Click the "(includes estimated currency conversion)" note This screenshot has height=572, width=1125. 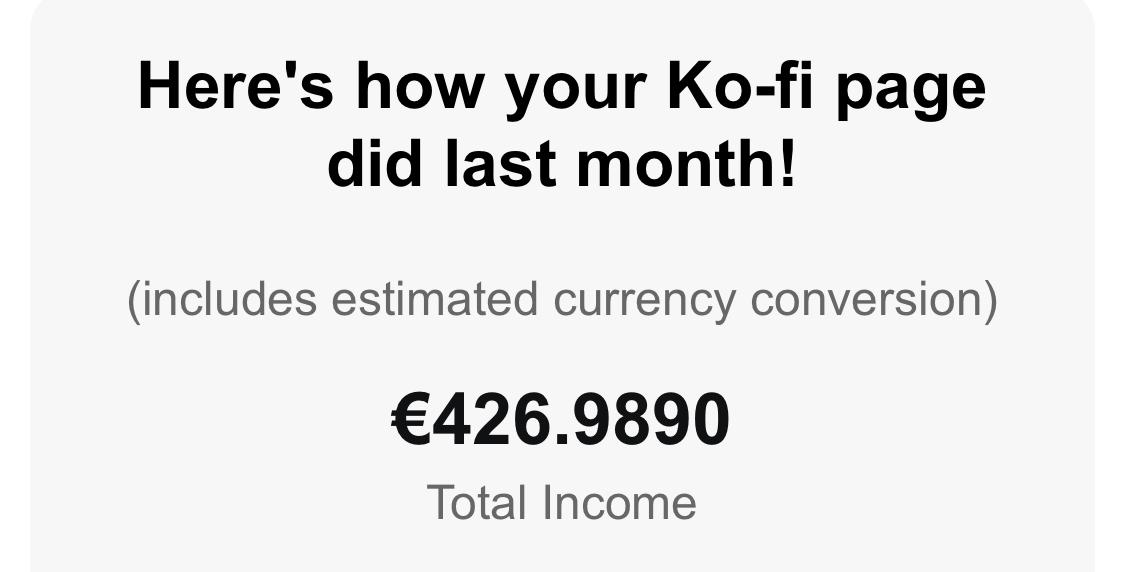pyautogui.click(x=562, y=299)
